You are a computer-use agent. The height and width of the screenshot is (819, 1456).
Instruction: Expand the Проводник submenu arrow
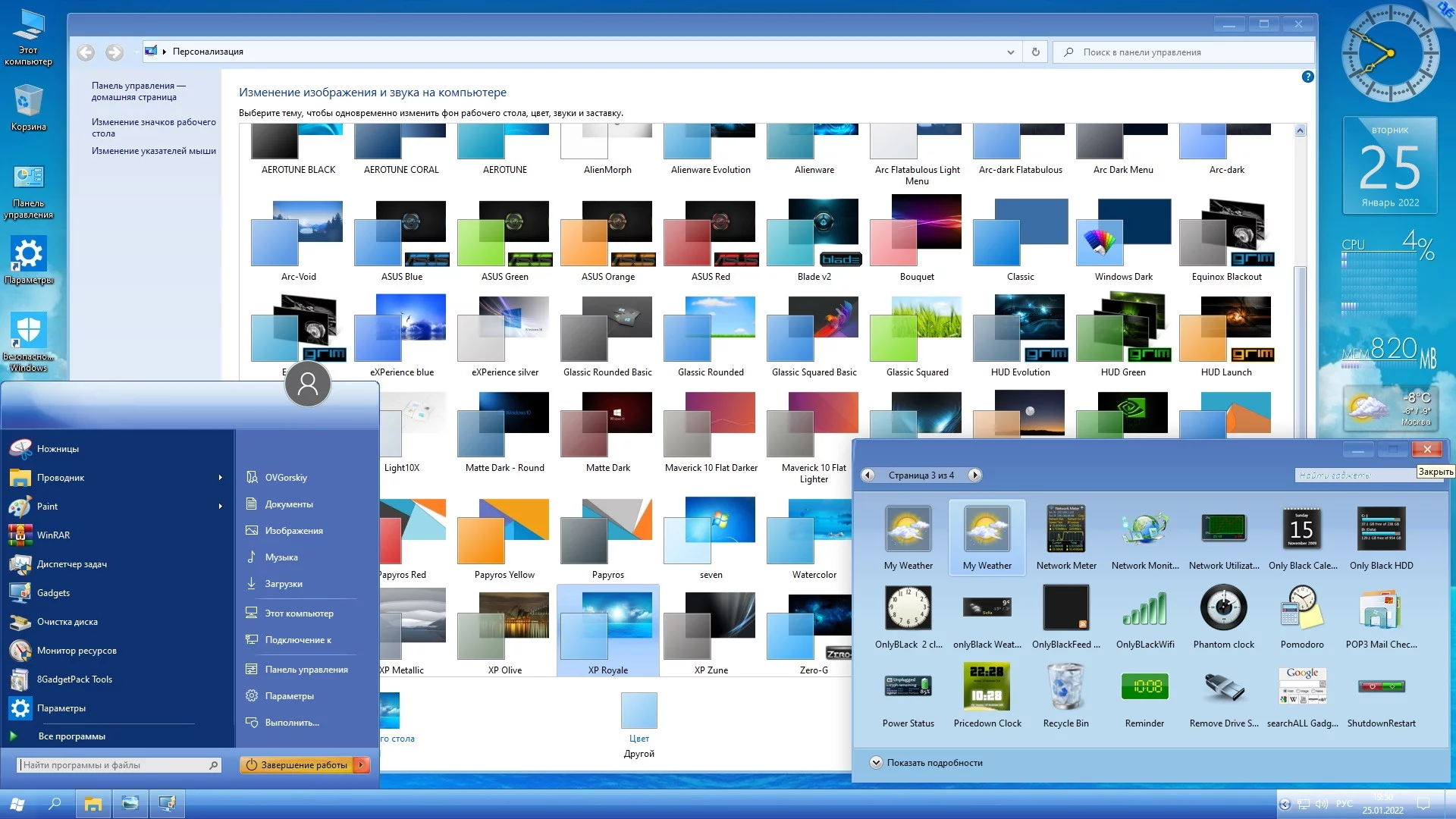pos(221,478)
